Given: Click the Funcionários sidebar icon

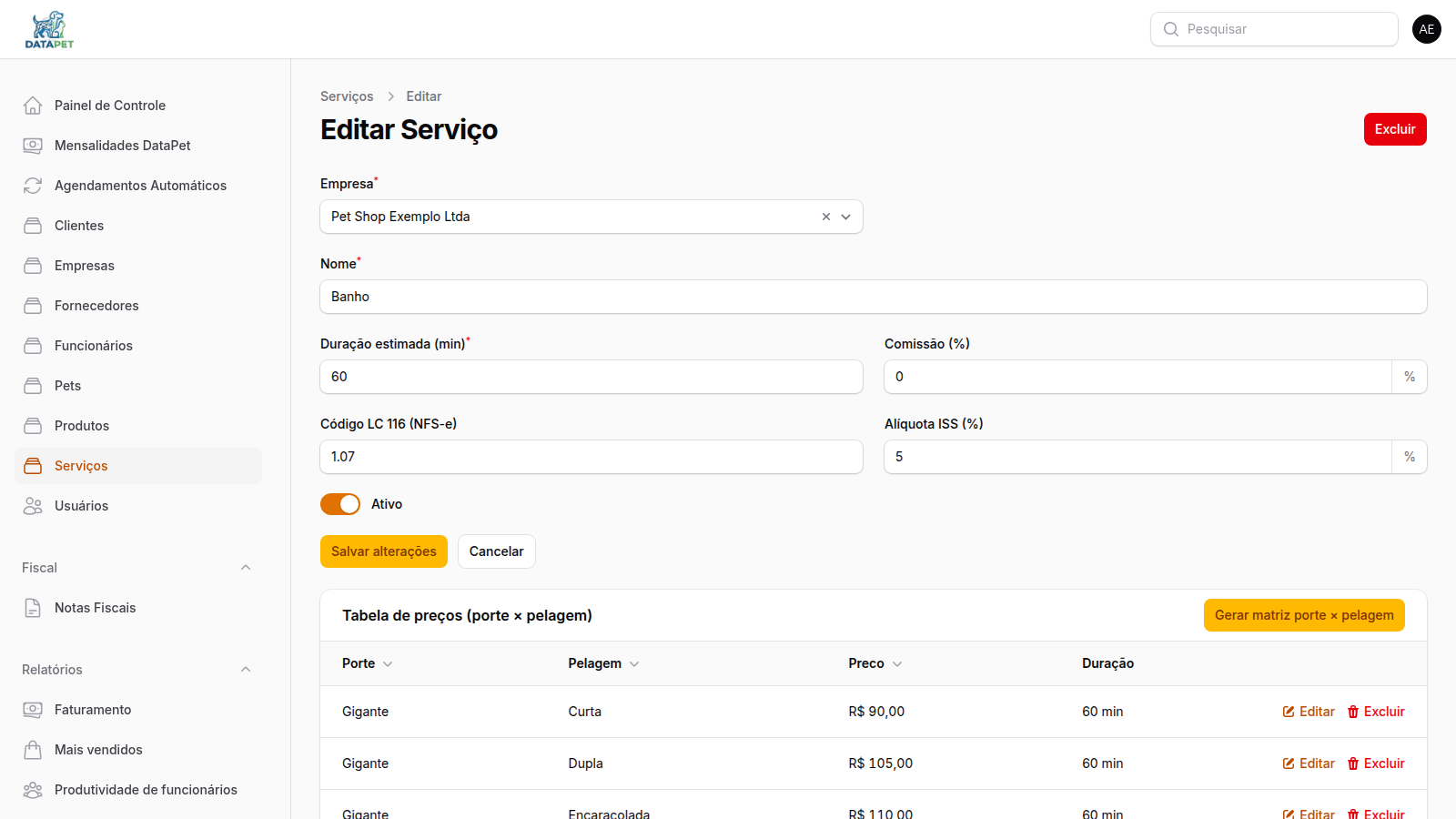Looking at the screenshot, I should [33, 346].
